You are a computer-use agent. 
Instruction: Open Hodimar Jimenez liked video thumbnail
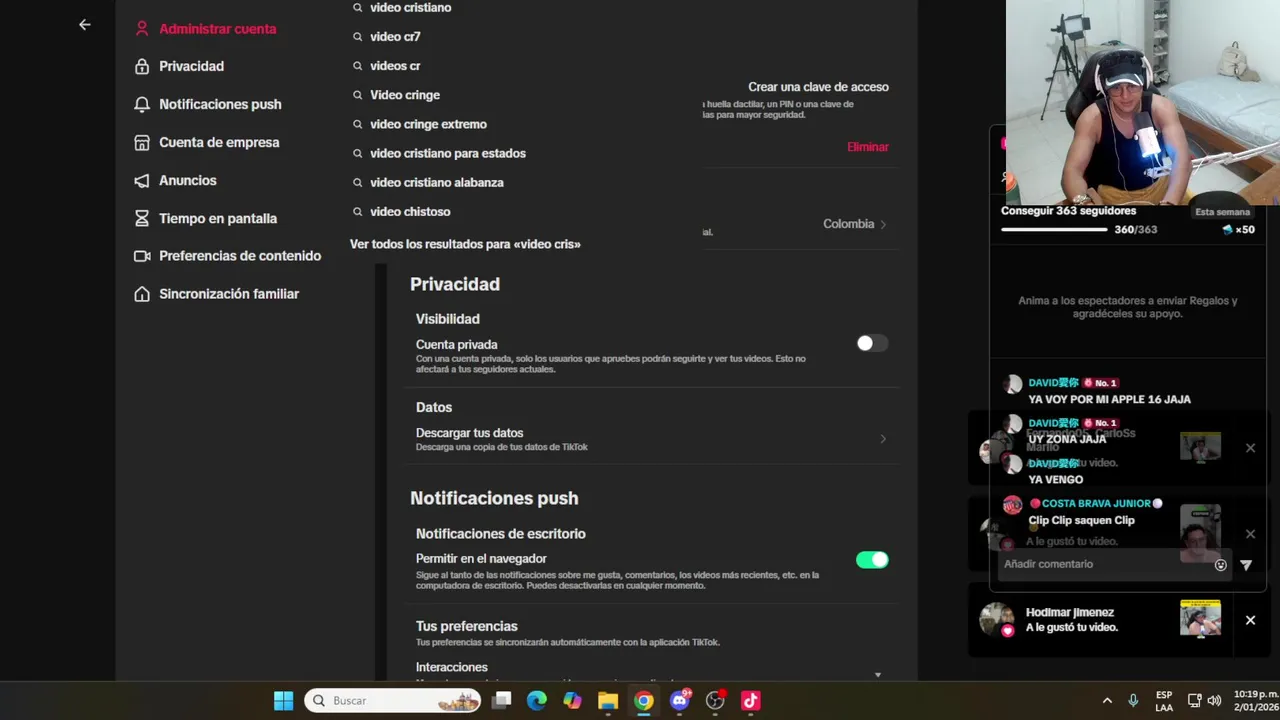pos(1200,618)
